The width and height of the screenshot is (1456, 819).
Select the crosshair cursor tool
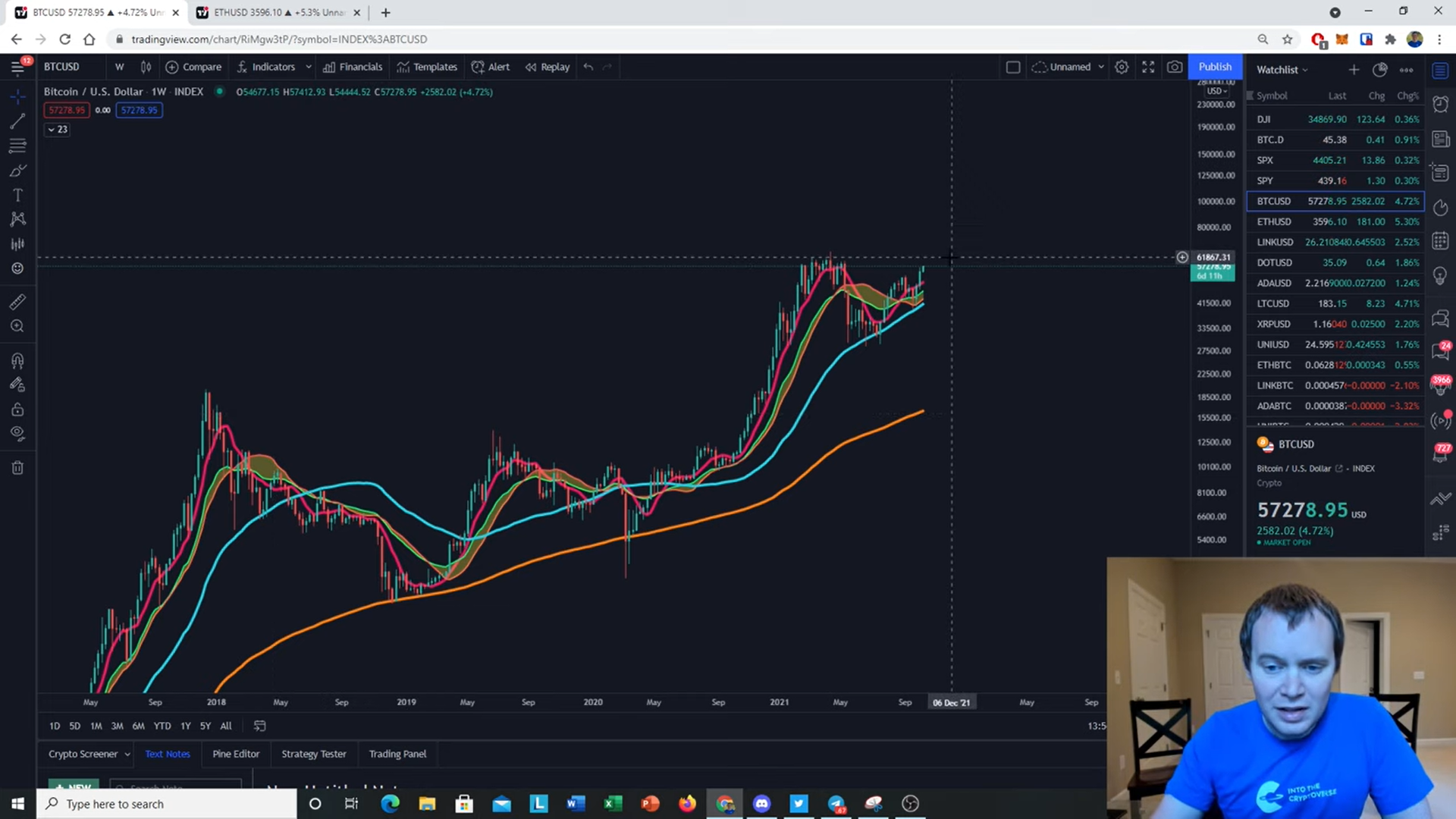[17, 96]
